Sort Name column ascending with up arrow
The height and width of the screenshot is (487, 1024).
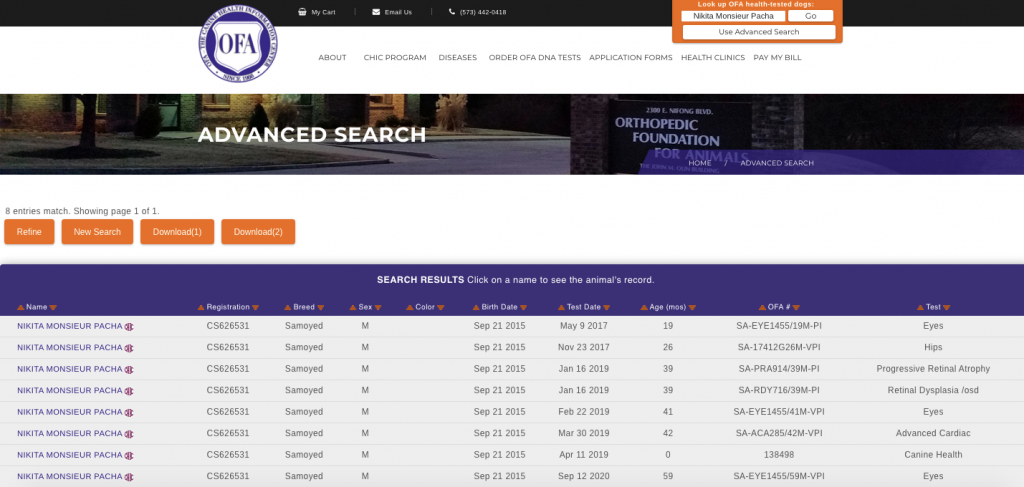pyautogui.click(x=21, y=307)
